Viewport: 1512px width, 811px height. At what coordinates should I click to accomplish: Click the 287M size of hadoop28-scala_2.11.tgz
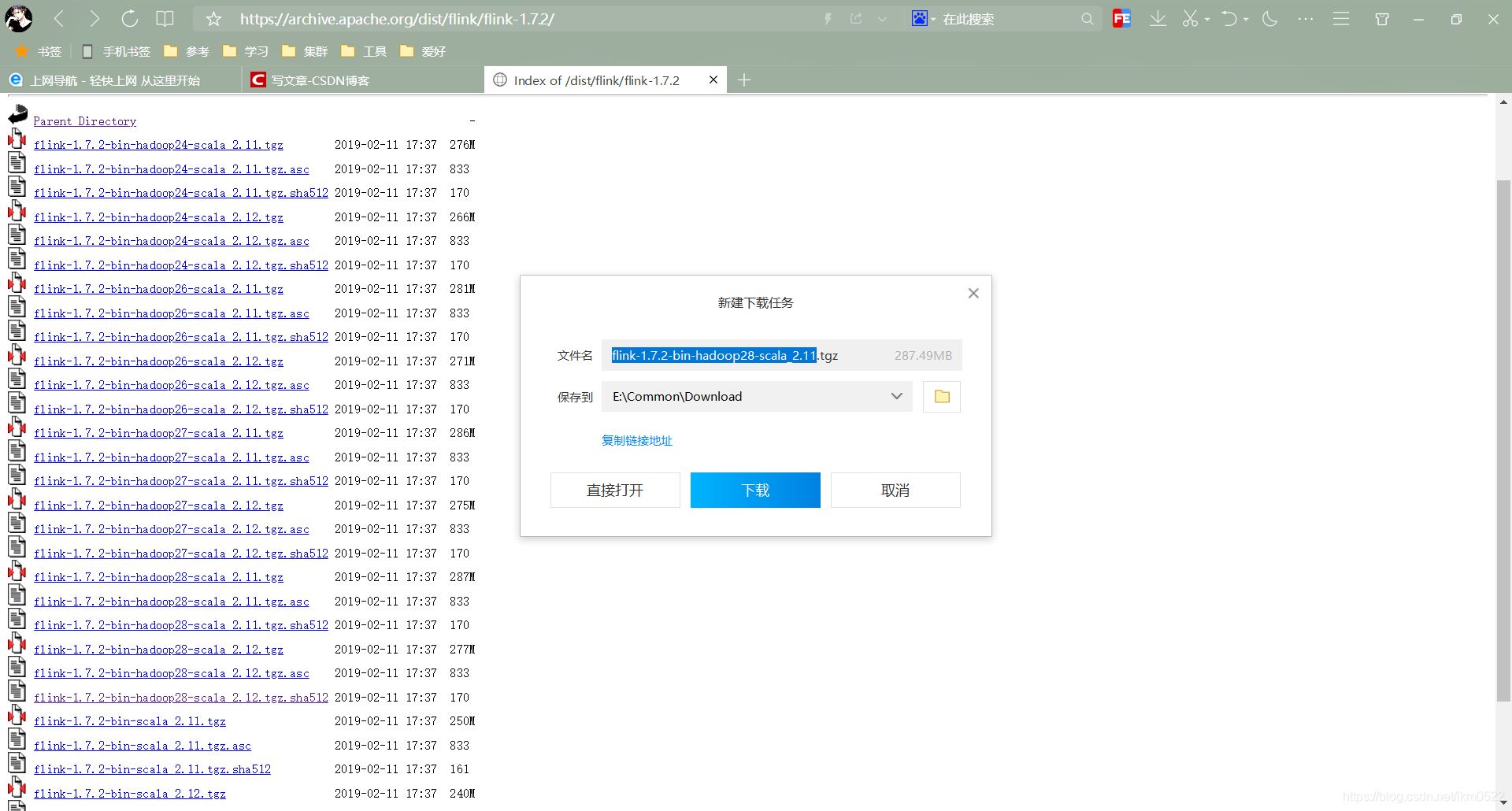tap(462, 577)
